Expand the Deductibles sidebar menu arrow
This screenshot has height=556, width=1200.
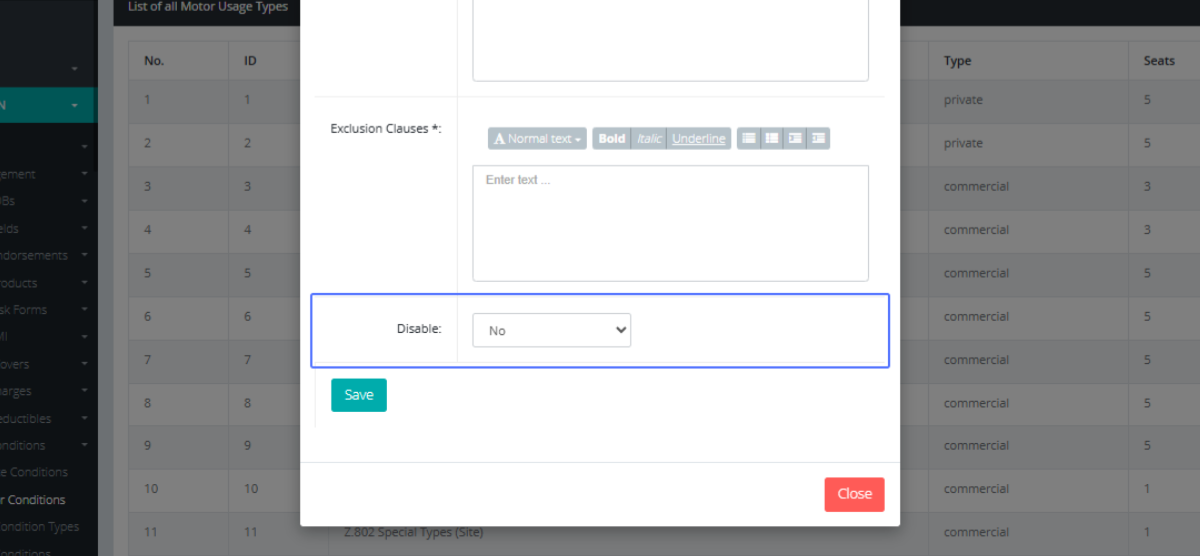coord(84,418)
